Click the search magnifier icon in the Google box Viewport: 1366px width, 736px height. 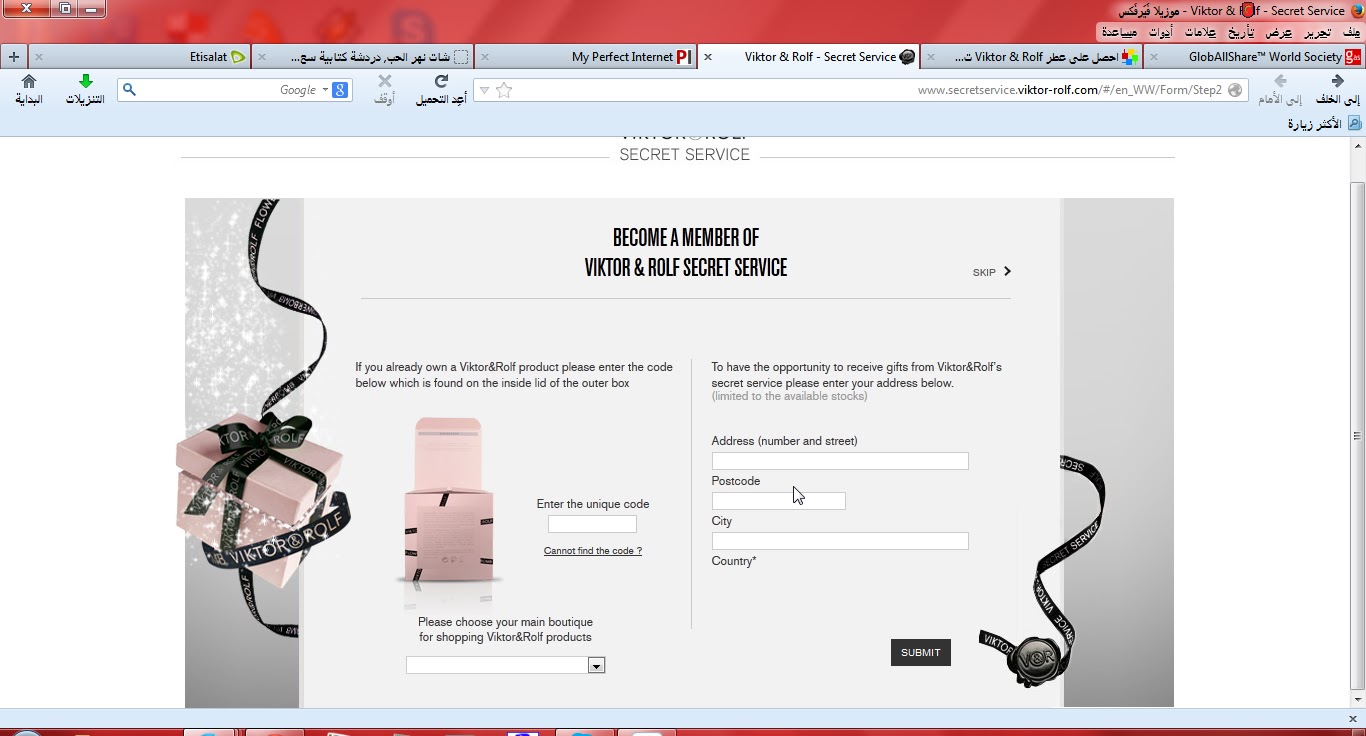click(129, 90)
